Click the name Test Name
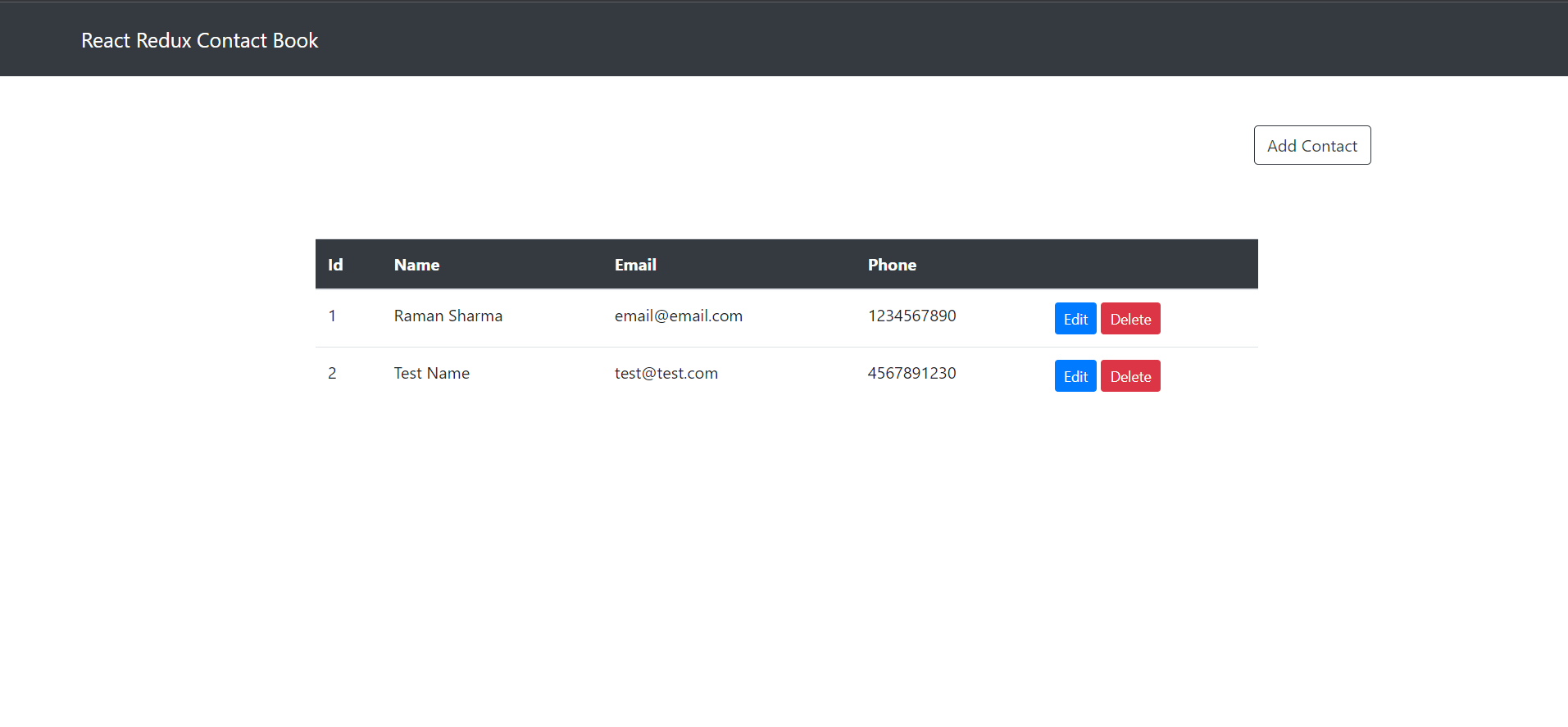Image resolution: width=1568 pixels, height=727 pixels. [x=431, y=373]
